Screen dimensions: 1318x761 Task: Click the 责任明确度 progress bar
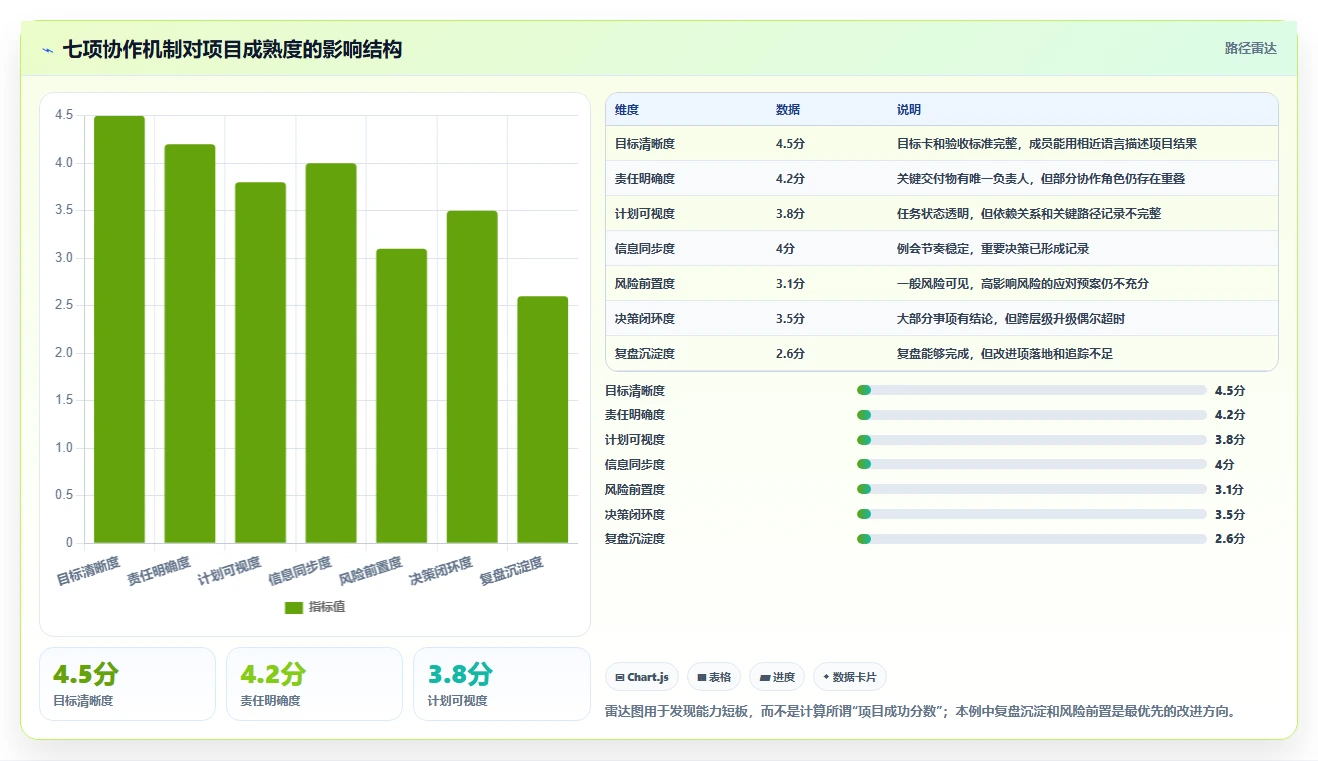click(x=1032, y=415)
